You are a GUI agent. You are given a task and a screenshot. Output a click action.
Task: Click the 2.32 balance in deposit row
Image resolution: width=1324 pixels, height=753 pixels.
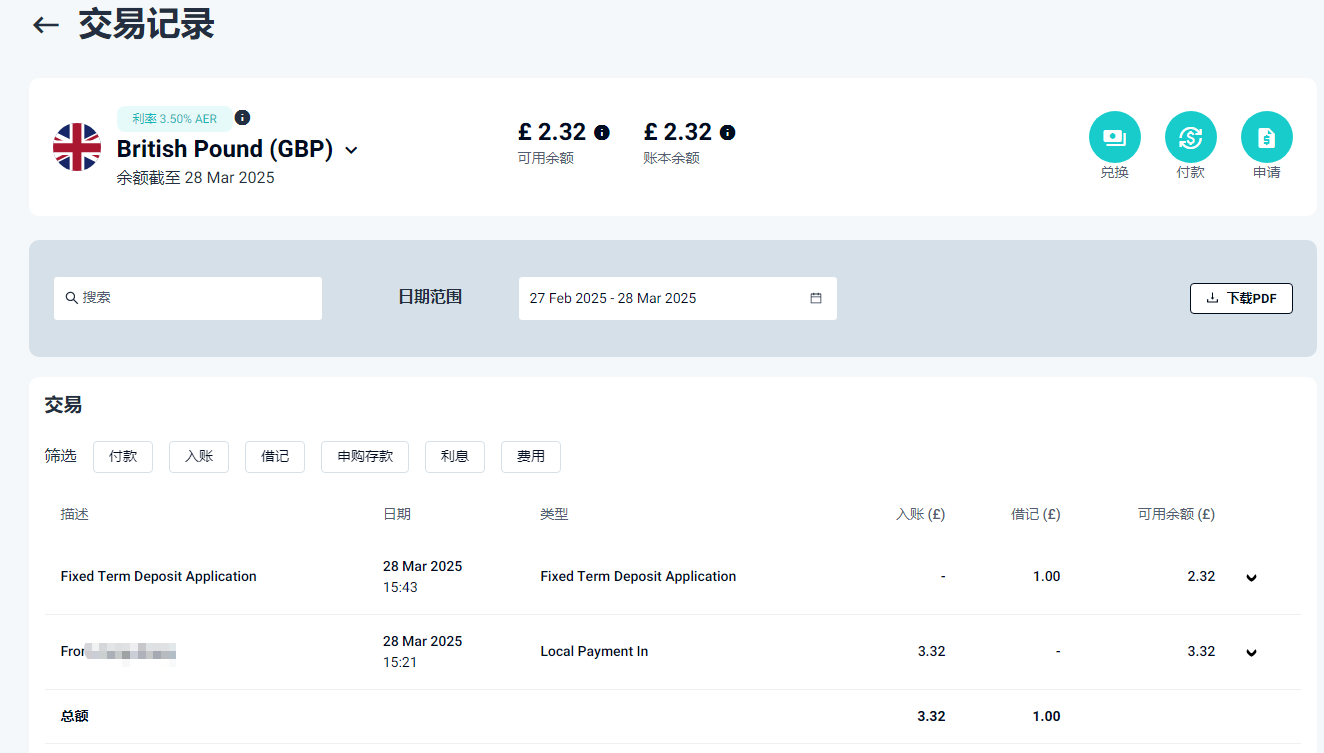pos(1201,576)
